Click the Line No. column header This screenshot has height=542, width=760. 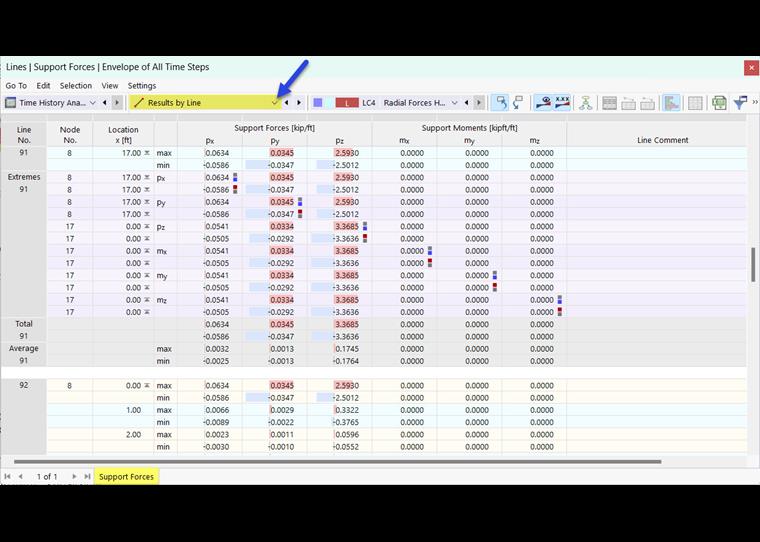pyautogui.click(x=24, y=135)
